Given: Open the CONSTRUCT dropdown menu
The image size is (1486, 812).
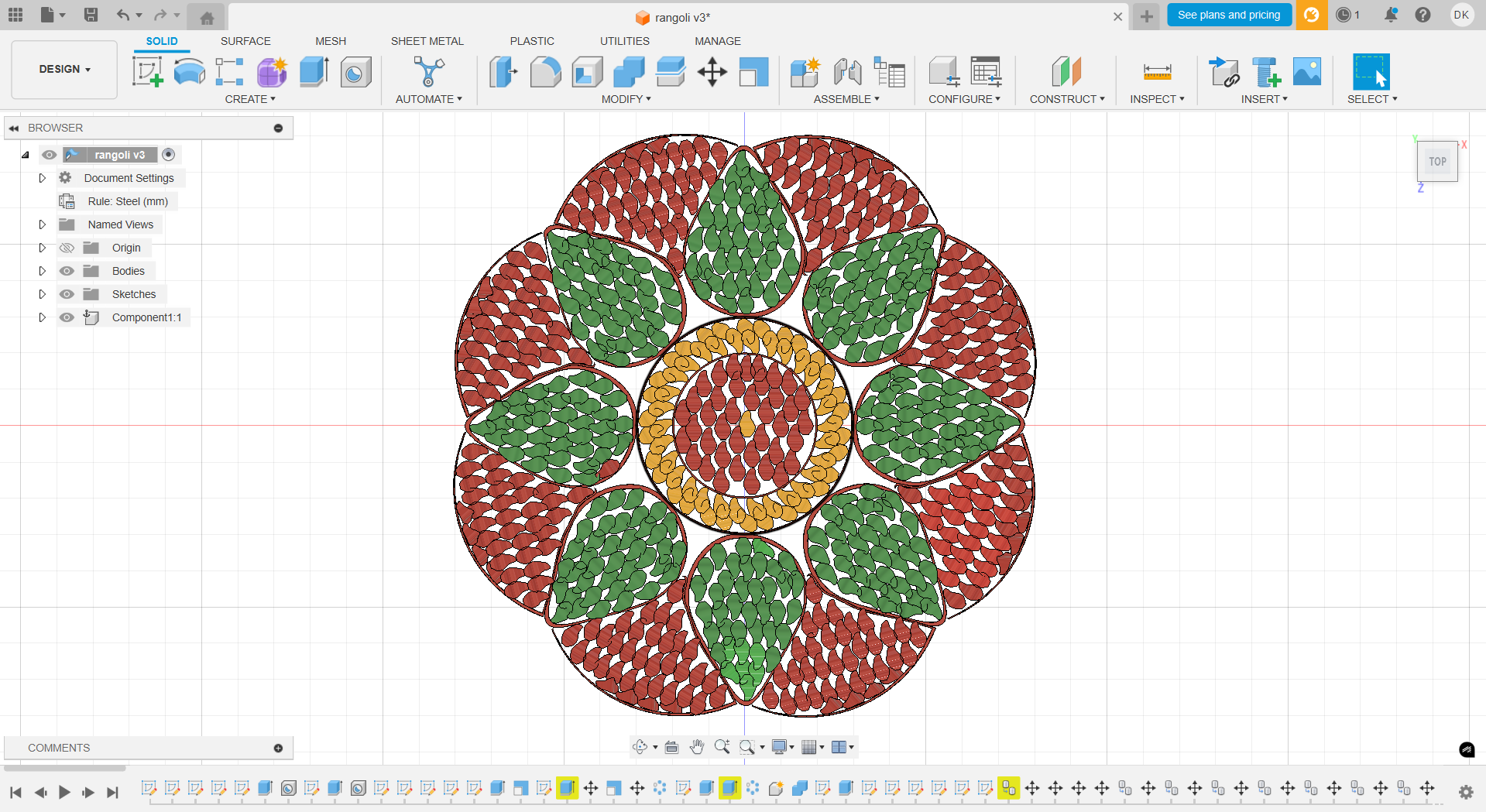Looking at the screenshot, I should click(x=1067, y=99).
